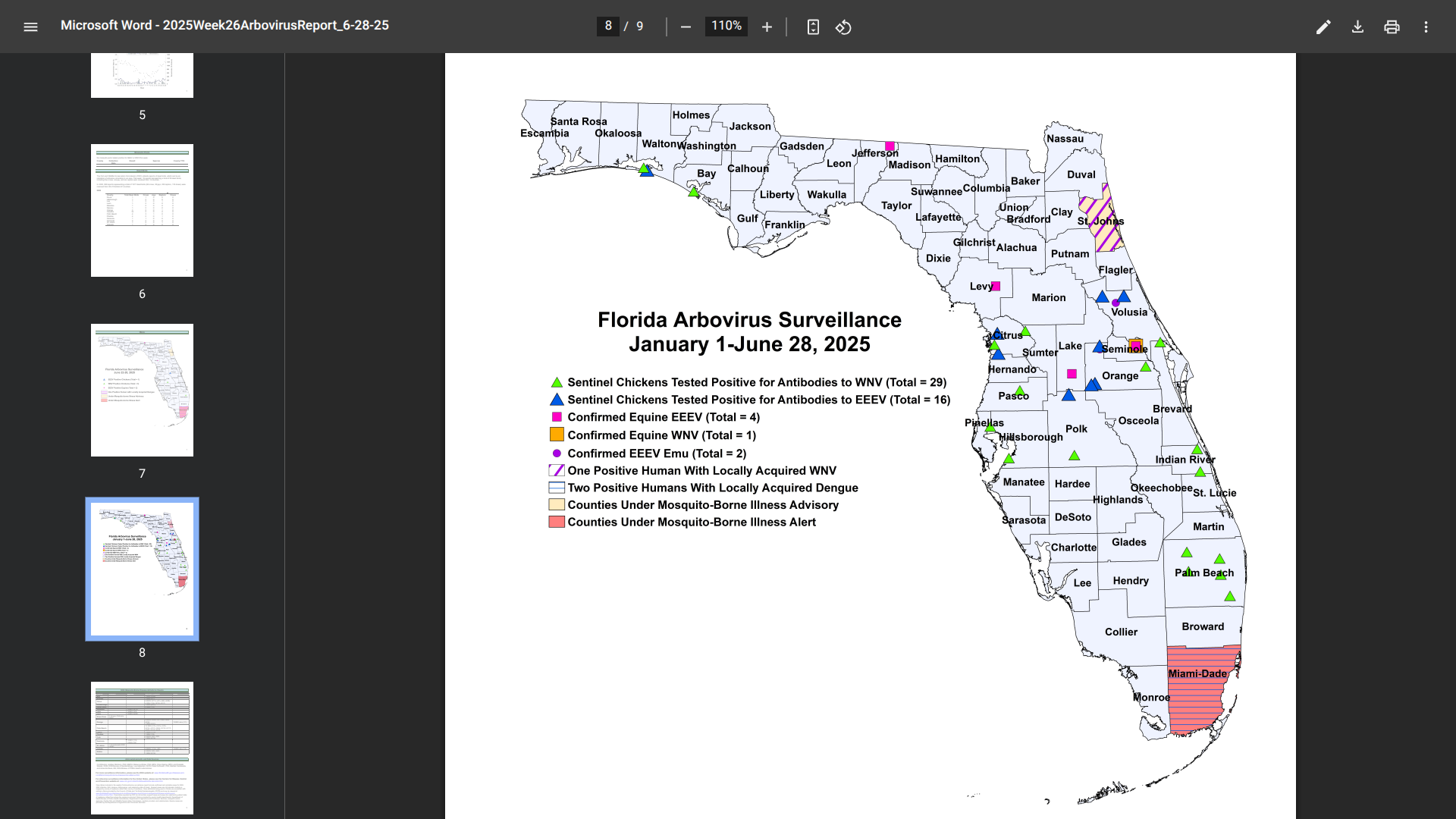Open the three-dot more actions menu
1456x819 pixels.
click(1426, 27)
